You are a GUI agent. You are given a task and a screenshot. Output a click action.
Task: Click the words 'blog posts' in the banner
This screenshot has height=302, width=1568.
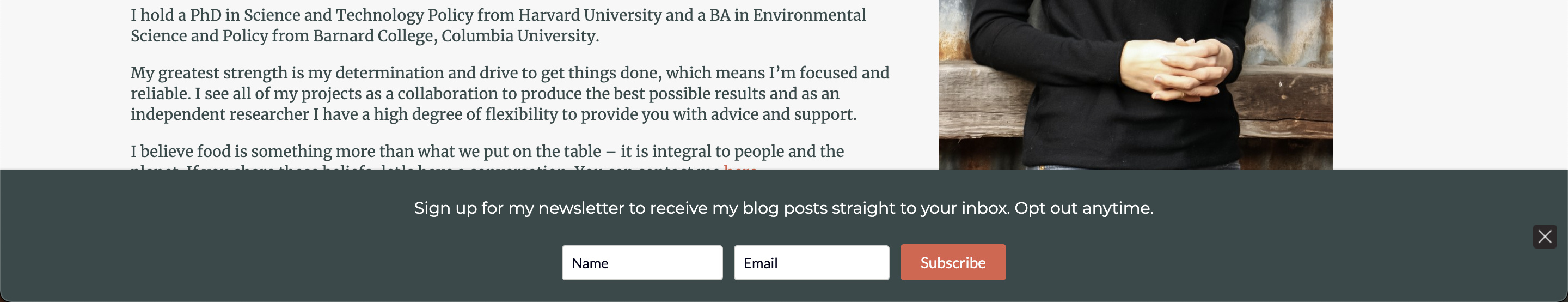[785, 208]
